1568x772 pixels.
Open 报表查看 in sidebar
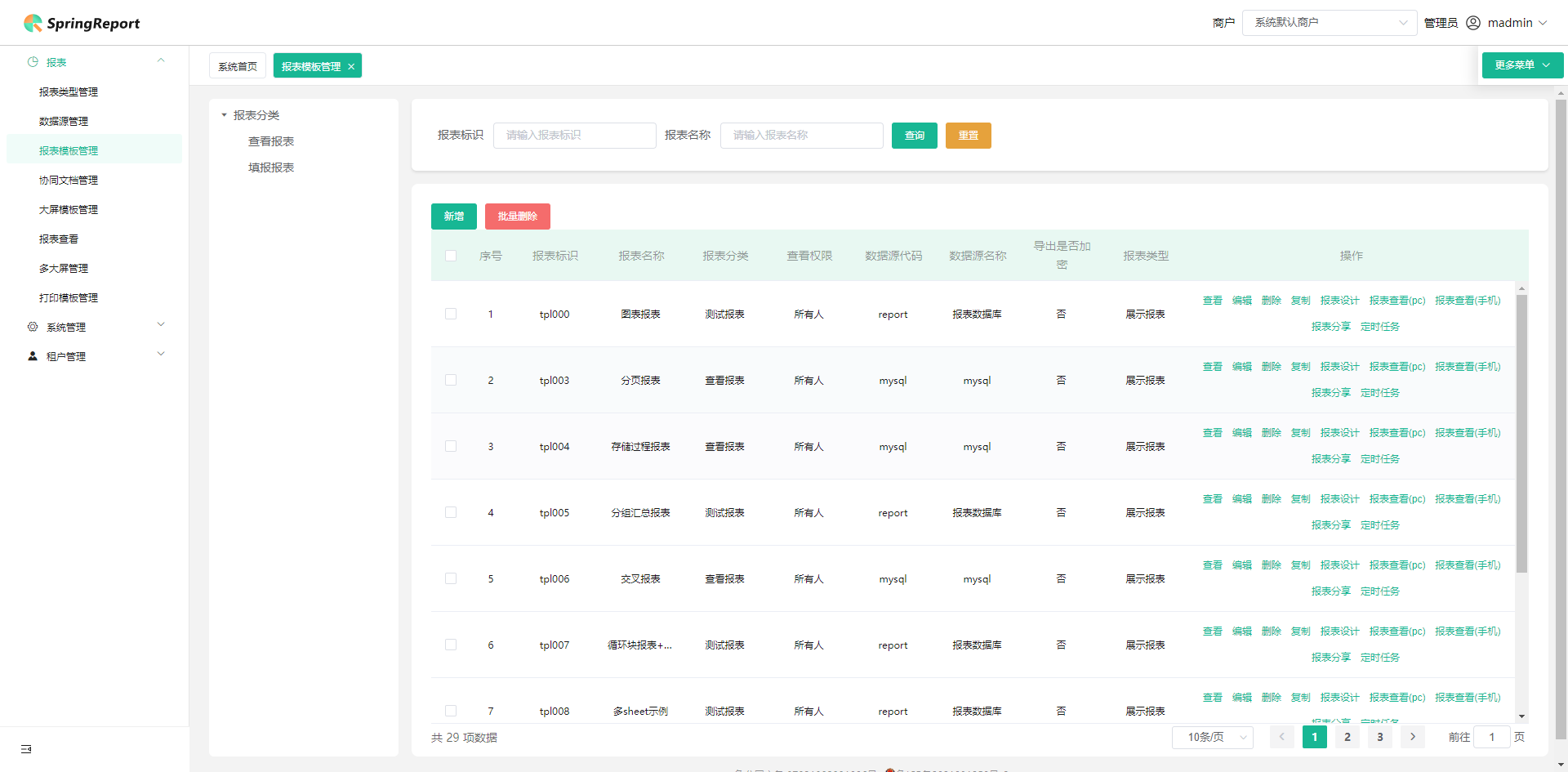59,239
